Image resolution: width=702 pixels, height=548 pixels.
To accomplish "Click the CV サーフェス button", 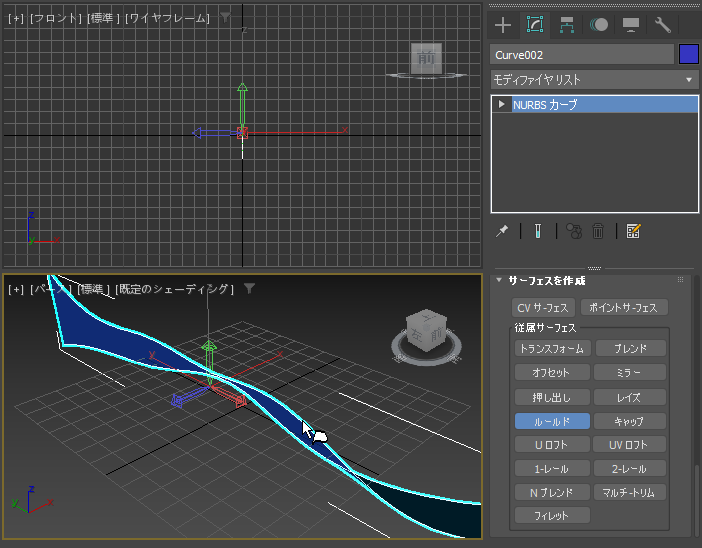I will tap(543, 308).
